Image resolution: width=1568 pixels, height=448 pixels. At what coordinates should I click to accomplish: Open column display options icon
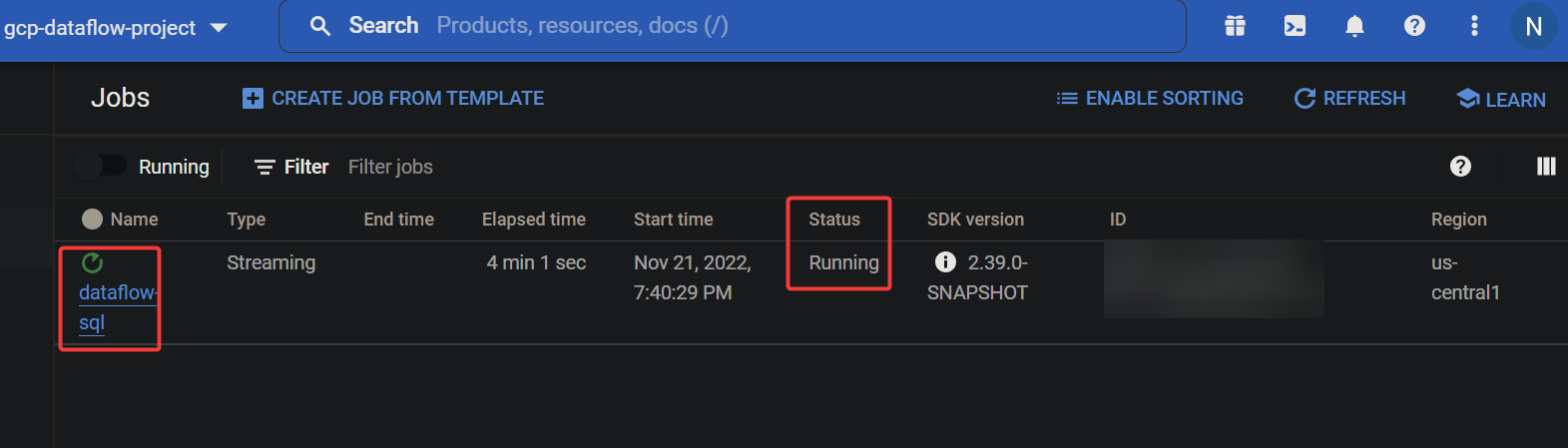(1546, 166)
